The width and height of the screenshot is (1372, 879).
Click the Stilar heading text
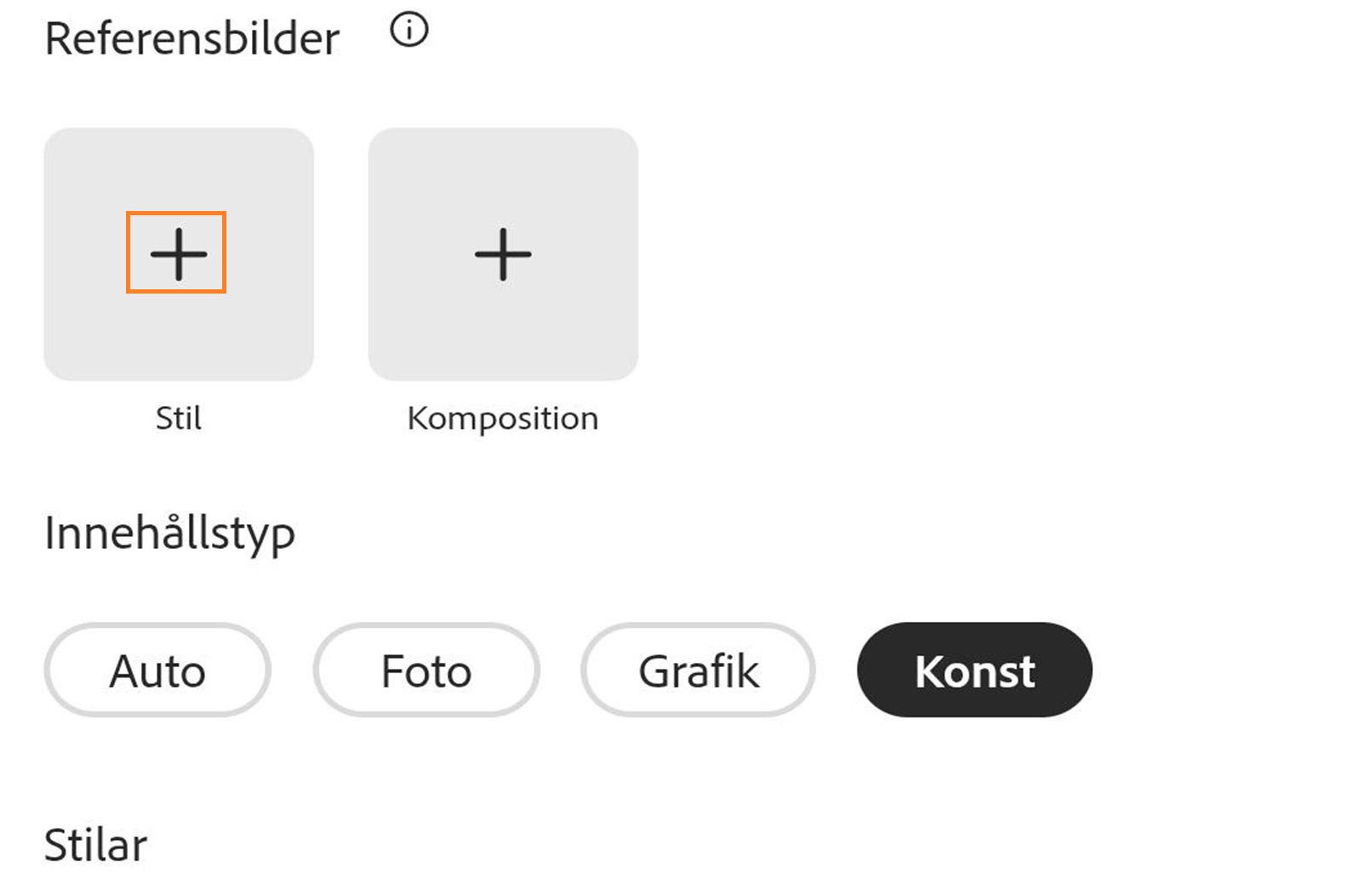[x=95, y=842]
